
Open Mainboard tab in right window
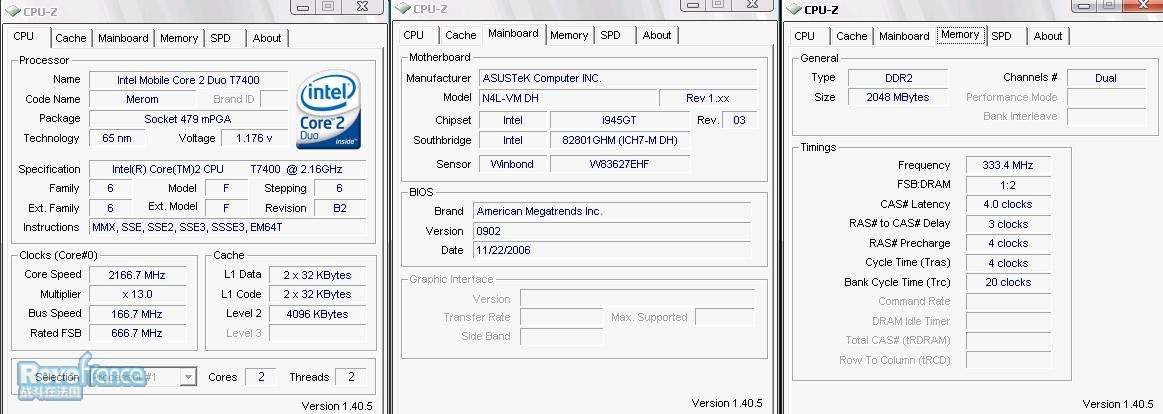[904, 36]
